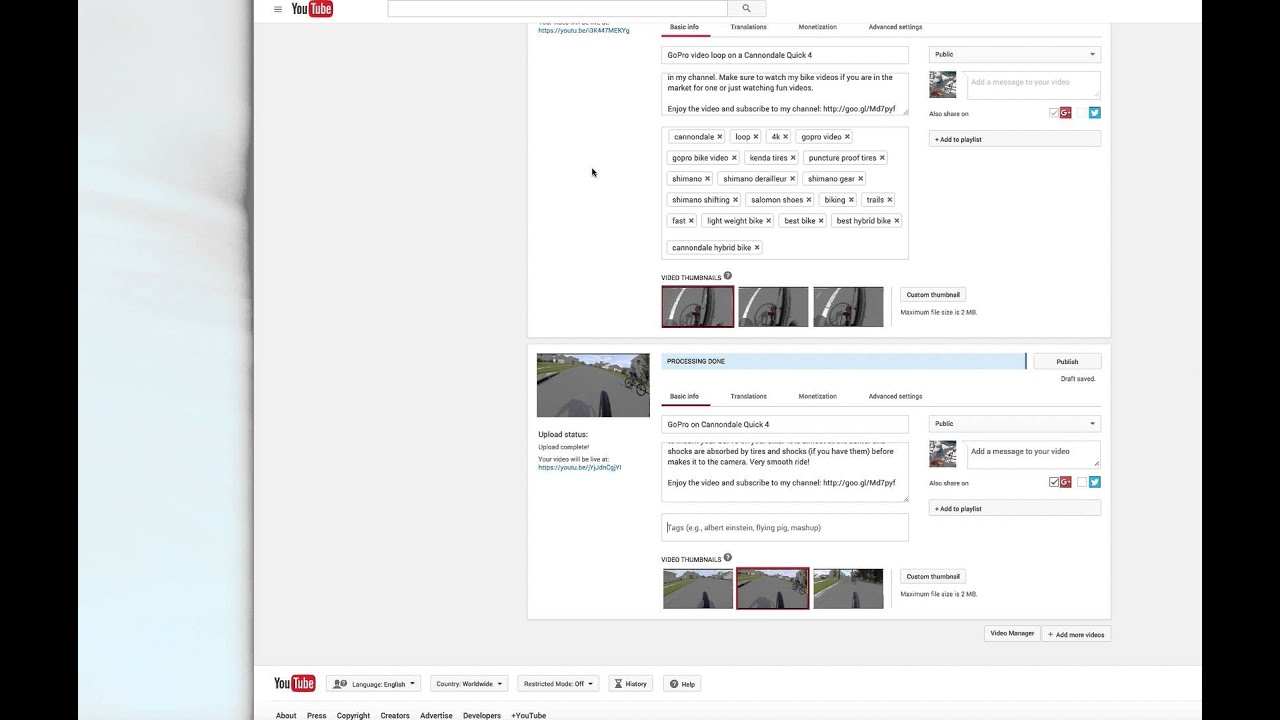Click the Publish button
Viewport: 1280px width, 720px height.
[x=1067, y=361]
